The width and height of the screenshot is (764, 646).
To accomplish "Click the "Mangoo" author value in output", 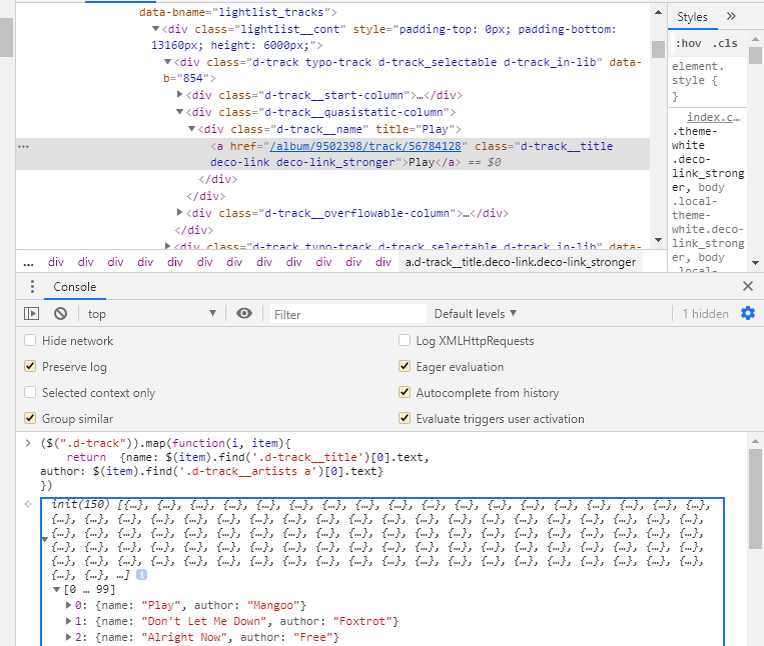I will (x=273, y=605).
